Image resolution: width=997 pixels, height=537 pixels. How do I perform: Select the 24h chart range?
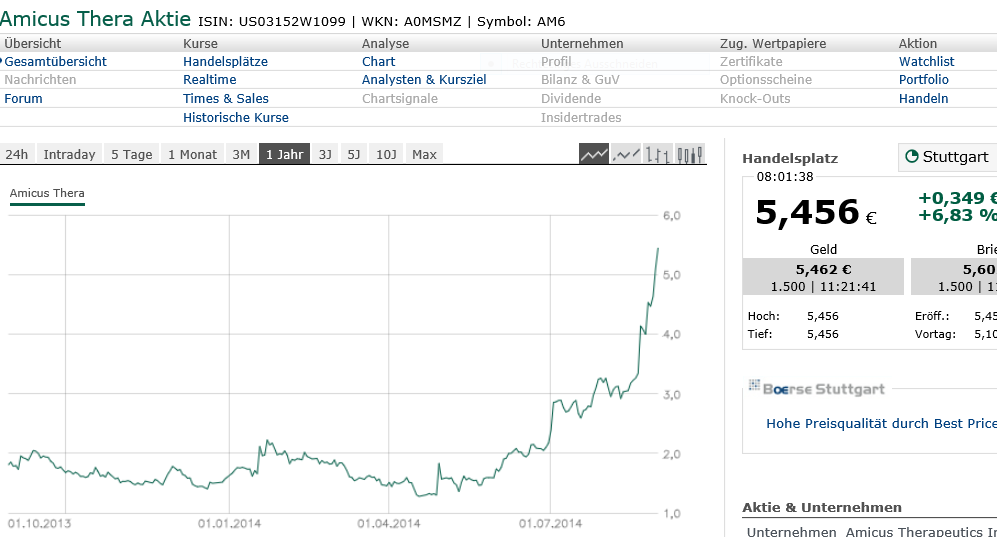17,154
